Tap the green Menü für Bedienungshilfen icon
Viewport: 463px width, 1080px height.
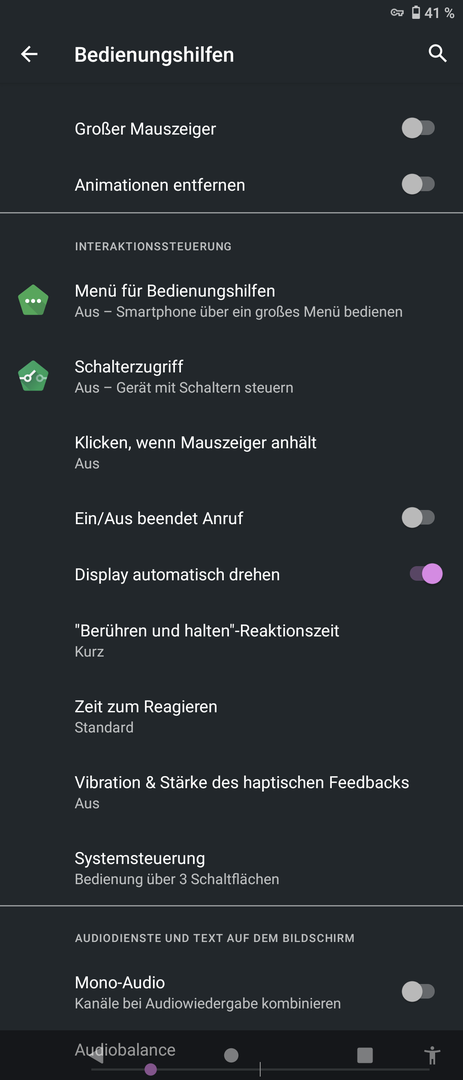pyautogui.click(x=33, y=301)
